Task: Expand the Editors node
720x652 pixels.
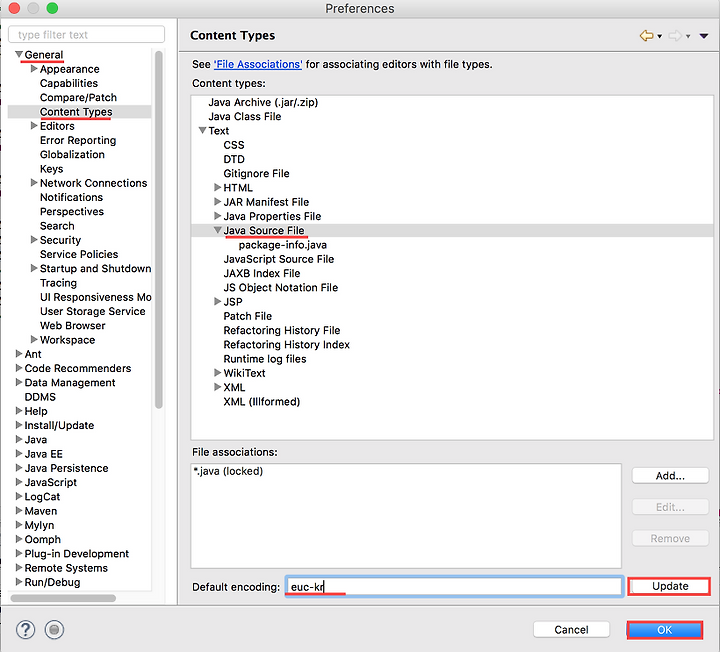Action: (34, 126)
